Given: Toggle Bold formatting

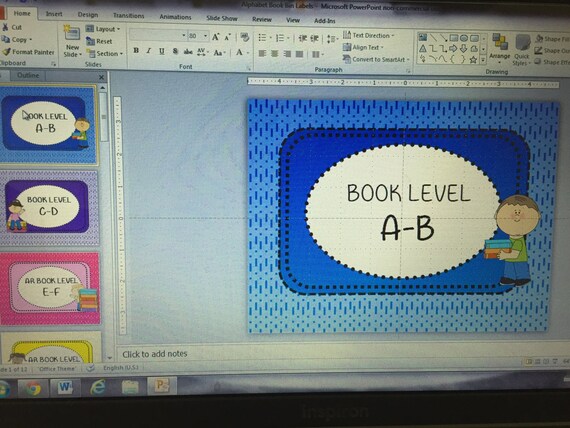Looking at the screenshot, I should (x=136, y=51).
